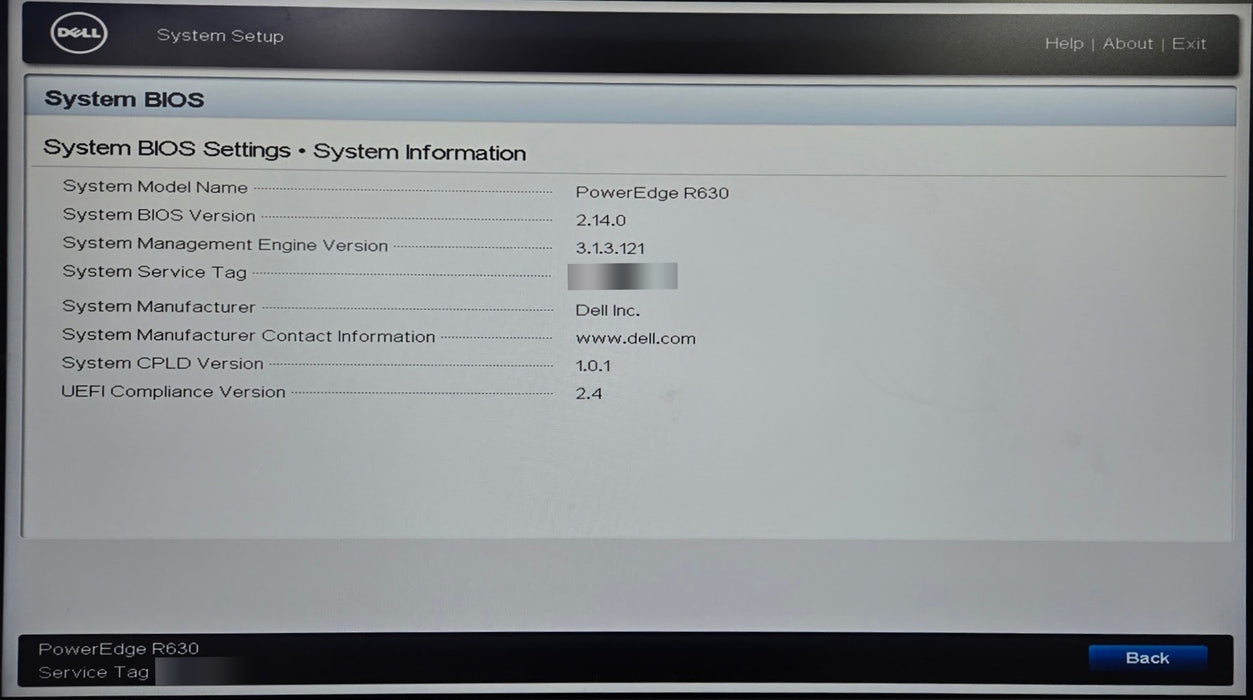The height and width of the screenshot is (700, 1253).
Task: Click the System Information breadcrumb heading
Action: 419,152
